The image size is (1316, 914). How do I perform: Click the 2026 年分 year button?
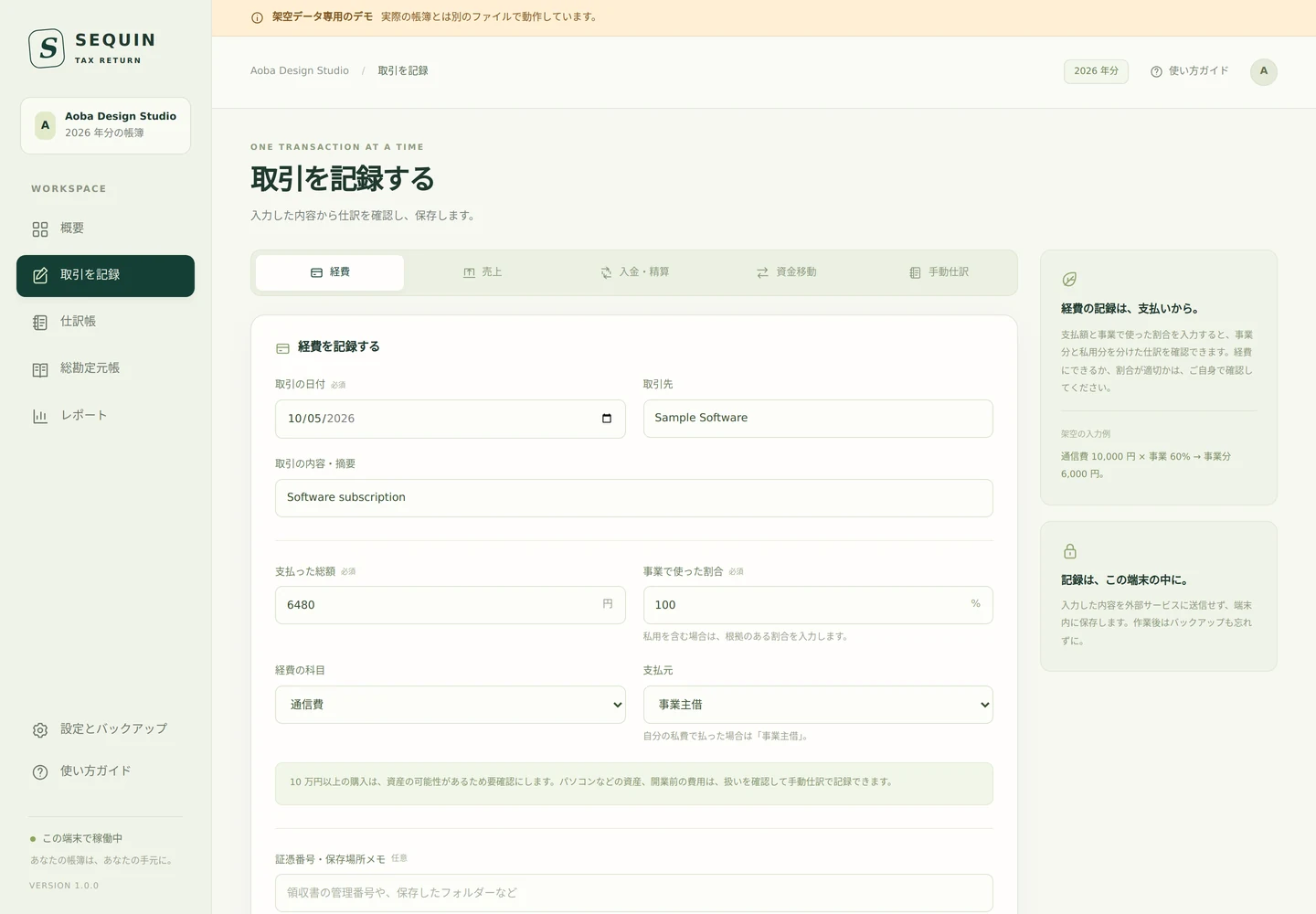(x=1096, y=71)
